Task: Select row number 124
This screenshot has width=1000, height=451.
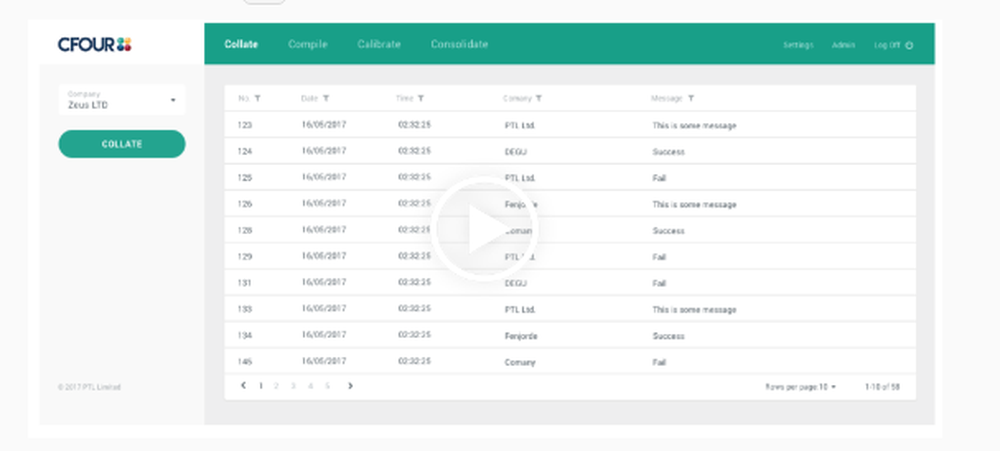Action: (x=570, y=151)
